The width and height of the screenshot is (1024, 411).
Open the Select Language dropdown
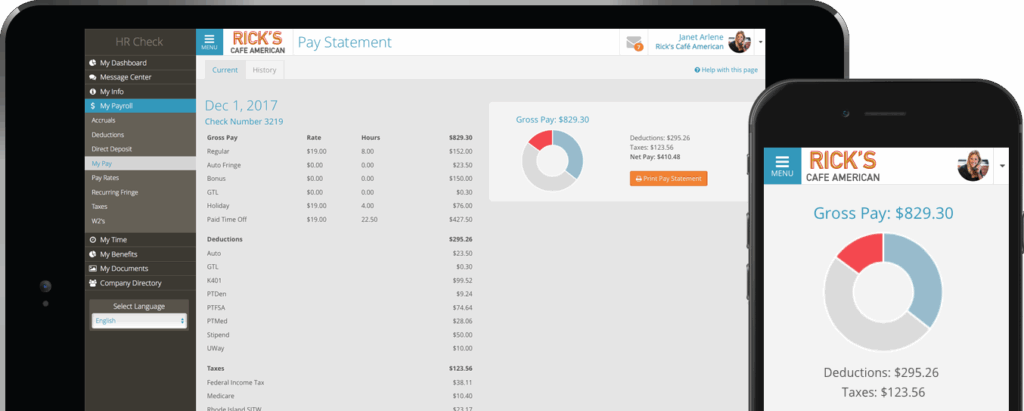[139, 321]
